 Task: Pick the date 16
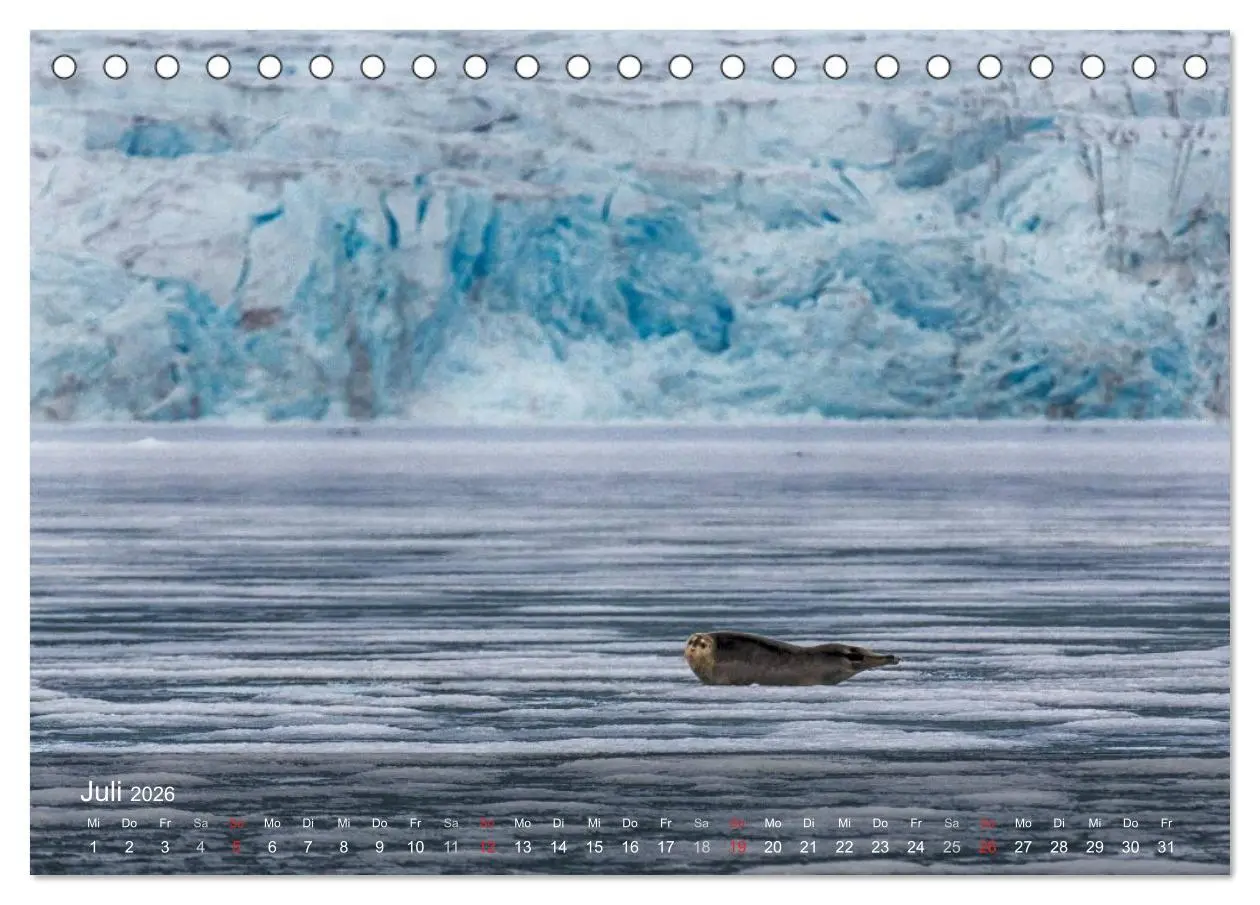coord(630,847)
